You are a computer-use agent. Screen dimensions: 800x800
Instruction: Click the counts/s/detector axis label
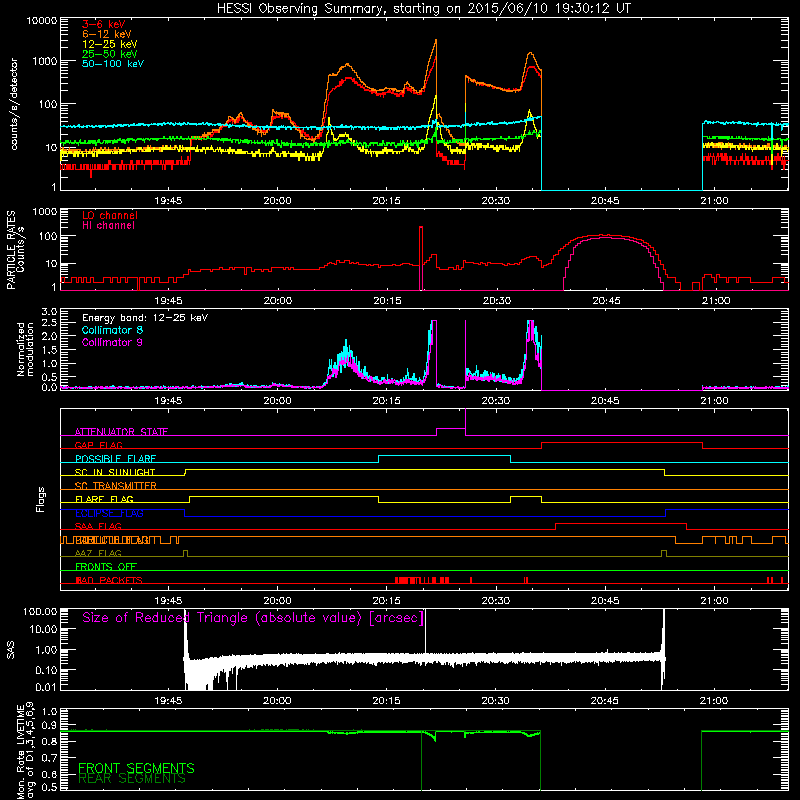pyautogui.click(x=14, y=104)
